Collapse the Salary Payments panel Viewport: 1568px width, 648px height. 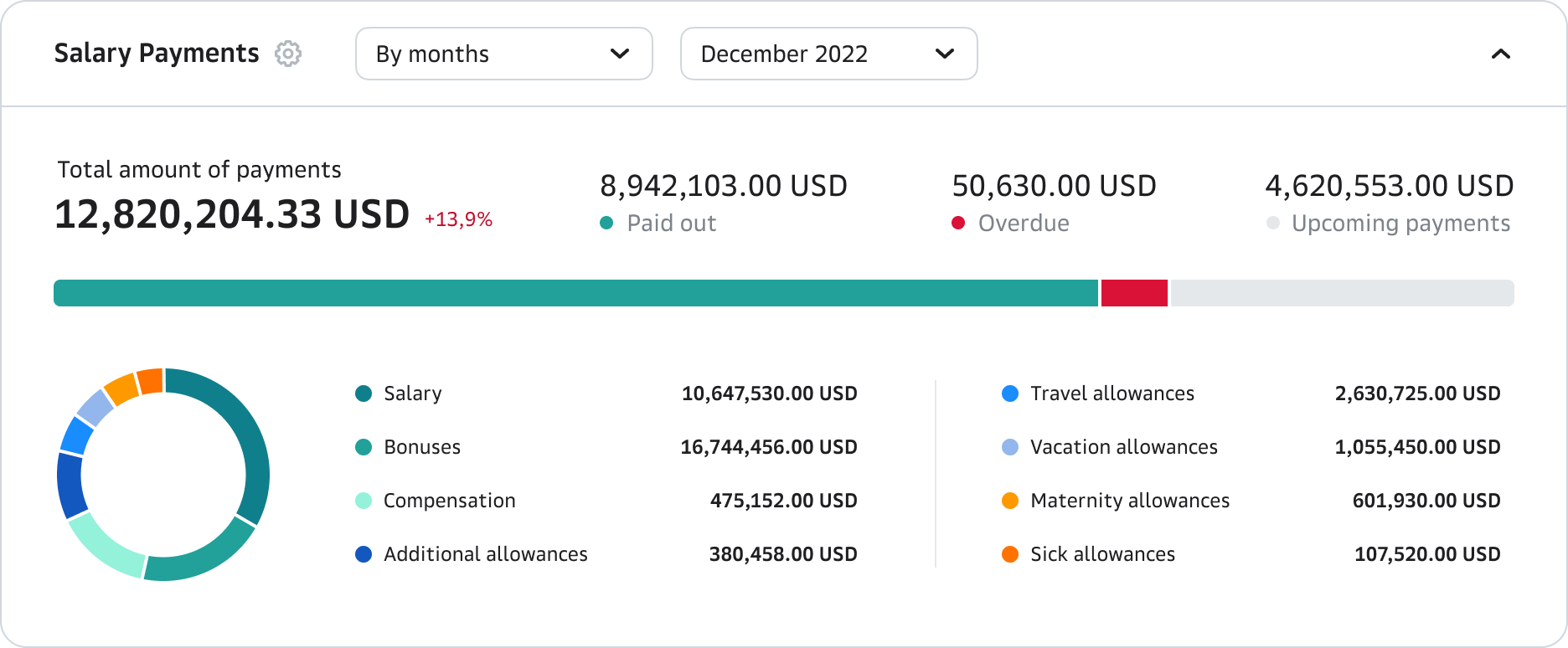point(1500,54)
